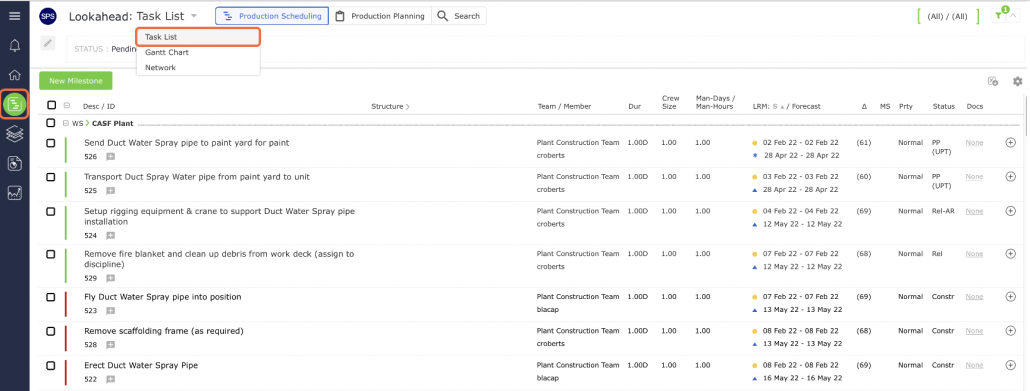This screenshot has height=391, width=1030.
Task: Click plus icon on task 522 row
Action: (1010, 365)
